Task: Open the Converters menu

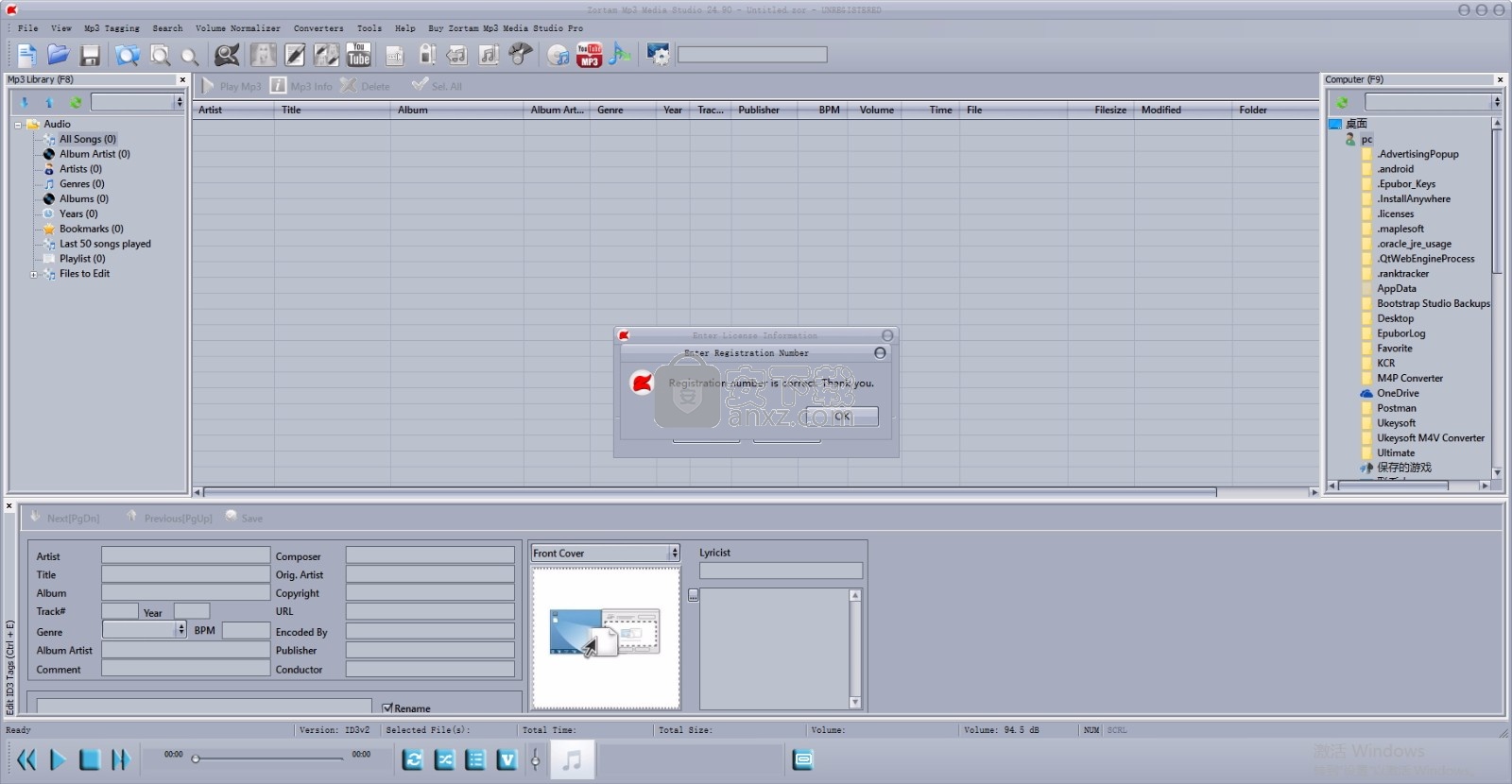Action: coord(318,28)
